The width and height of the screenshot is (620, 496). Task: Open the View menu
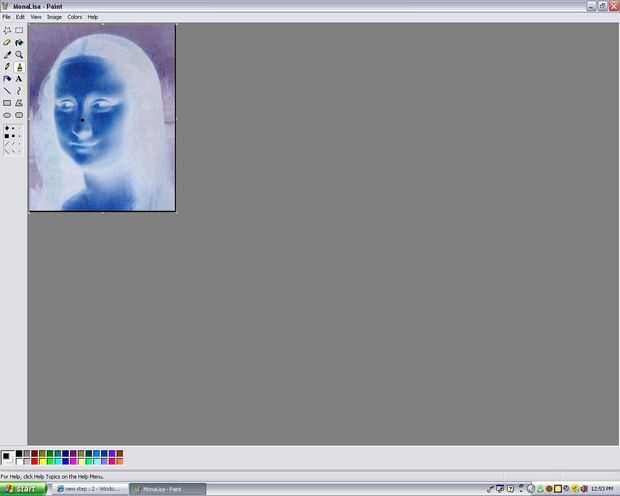click(36, 17)
